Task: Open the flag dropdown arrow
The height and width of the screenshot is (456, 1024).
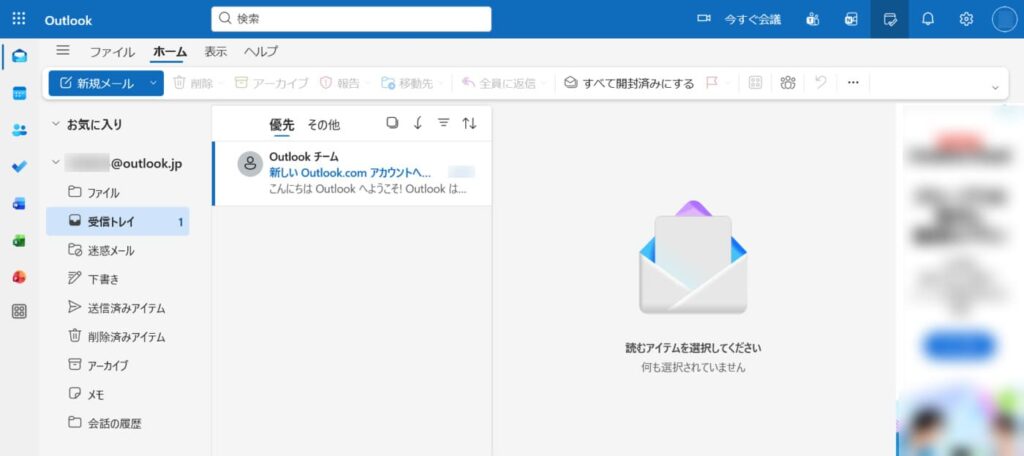Action: point(728,84)
